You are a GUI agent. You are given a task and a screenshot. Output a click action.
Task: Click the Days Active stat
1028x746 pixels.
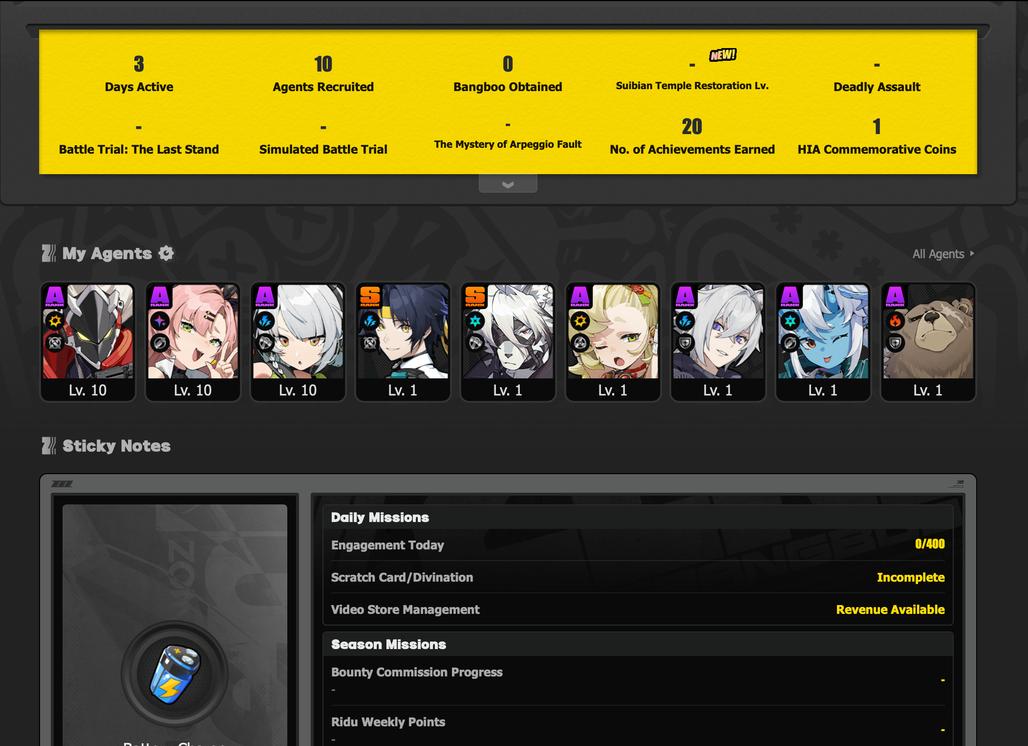pos(139,74)
